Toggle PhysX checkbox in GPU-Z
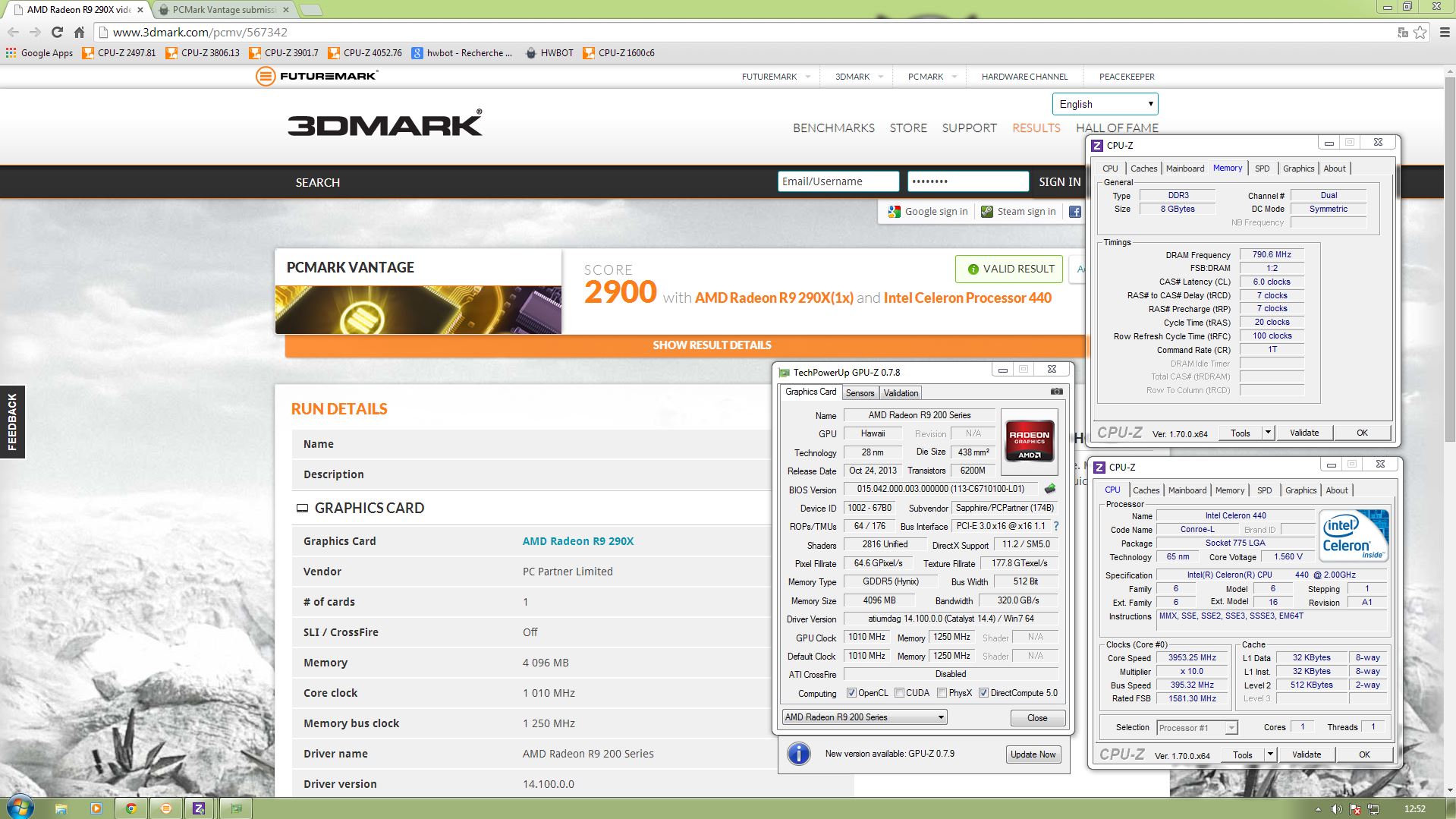The image size is (1456, 819). click(942, 692)
